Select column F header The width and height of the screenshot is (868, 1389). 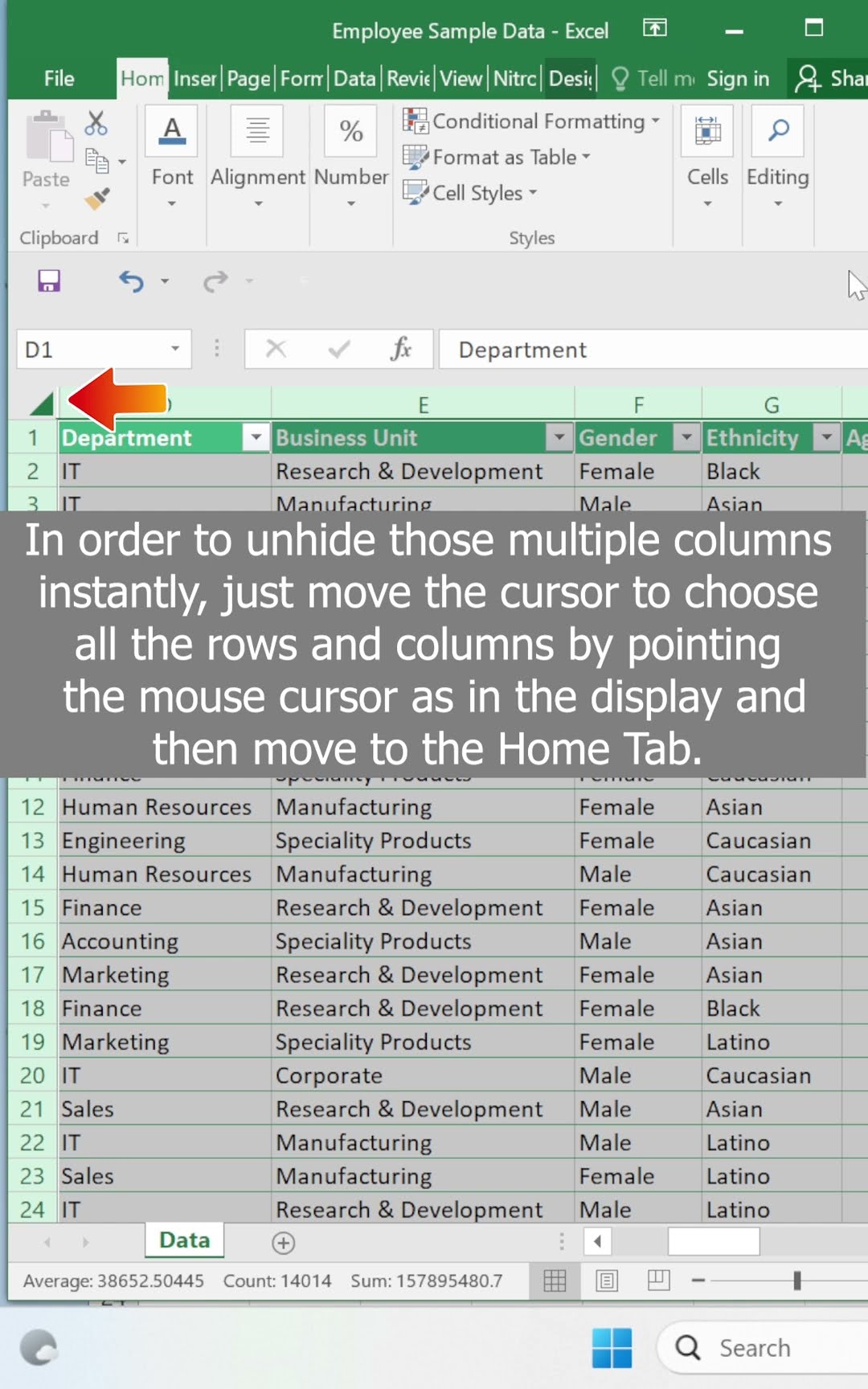[638, 404]
